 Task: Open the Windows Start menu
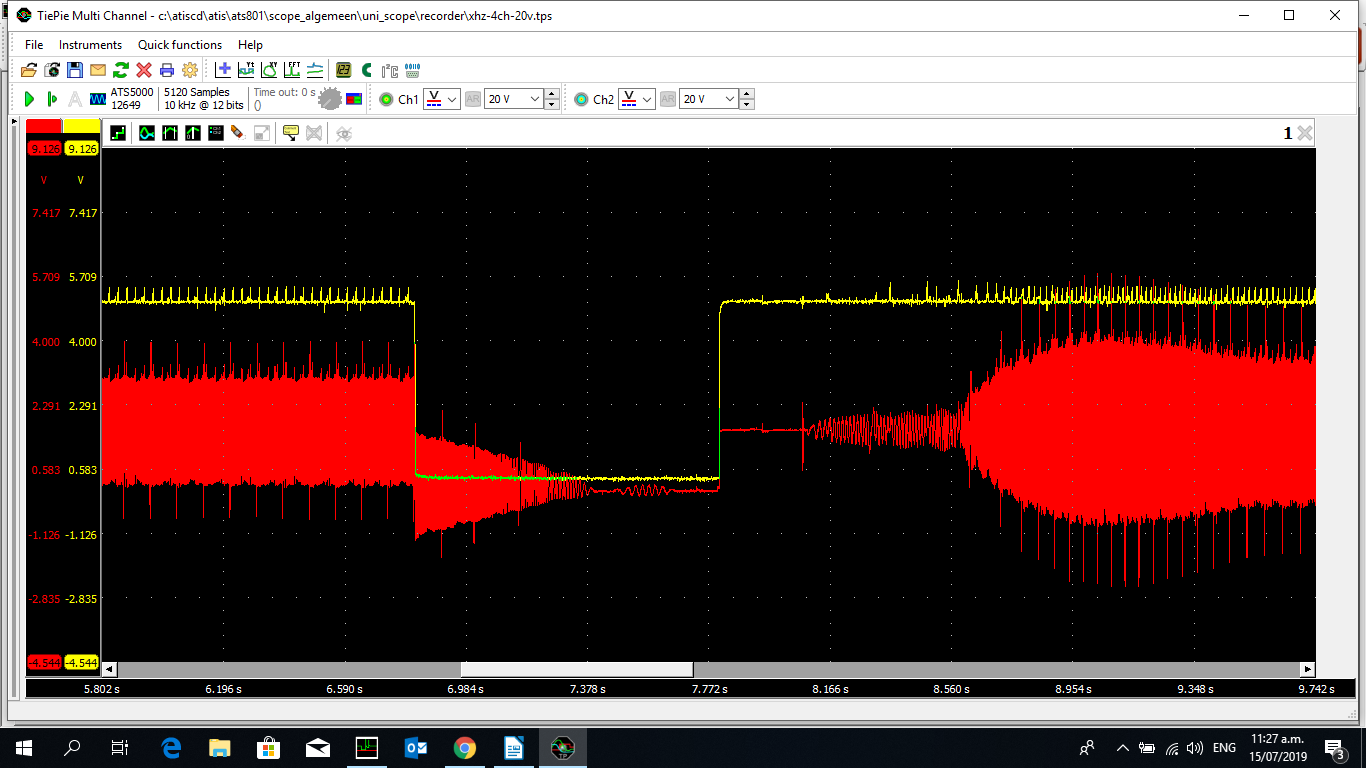[x=24, y=748]
